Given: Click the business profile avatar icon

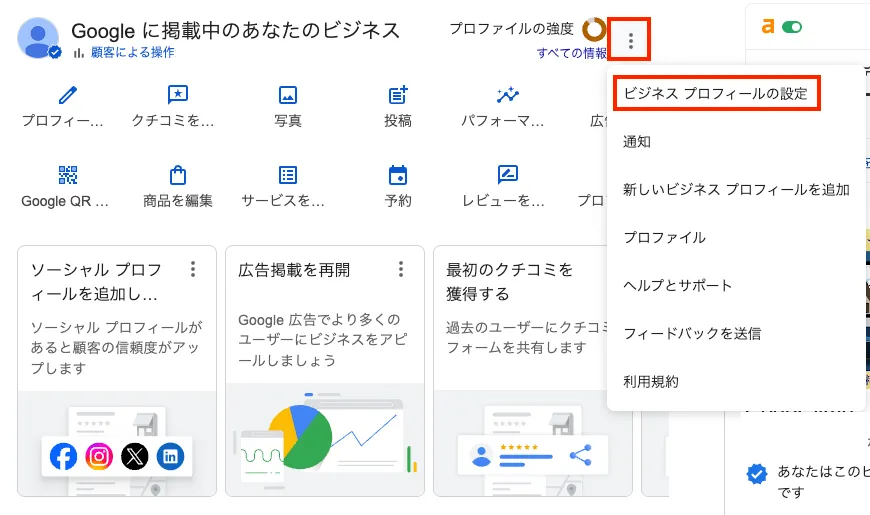Looking at the screenshot, I should (38, 38).
